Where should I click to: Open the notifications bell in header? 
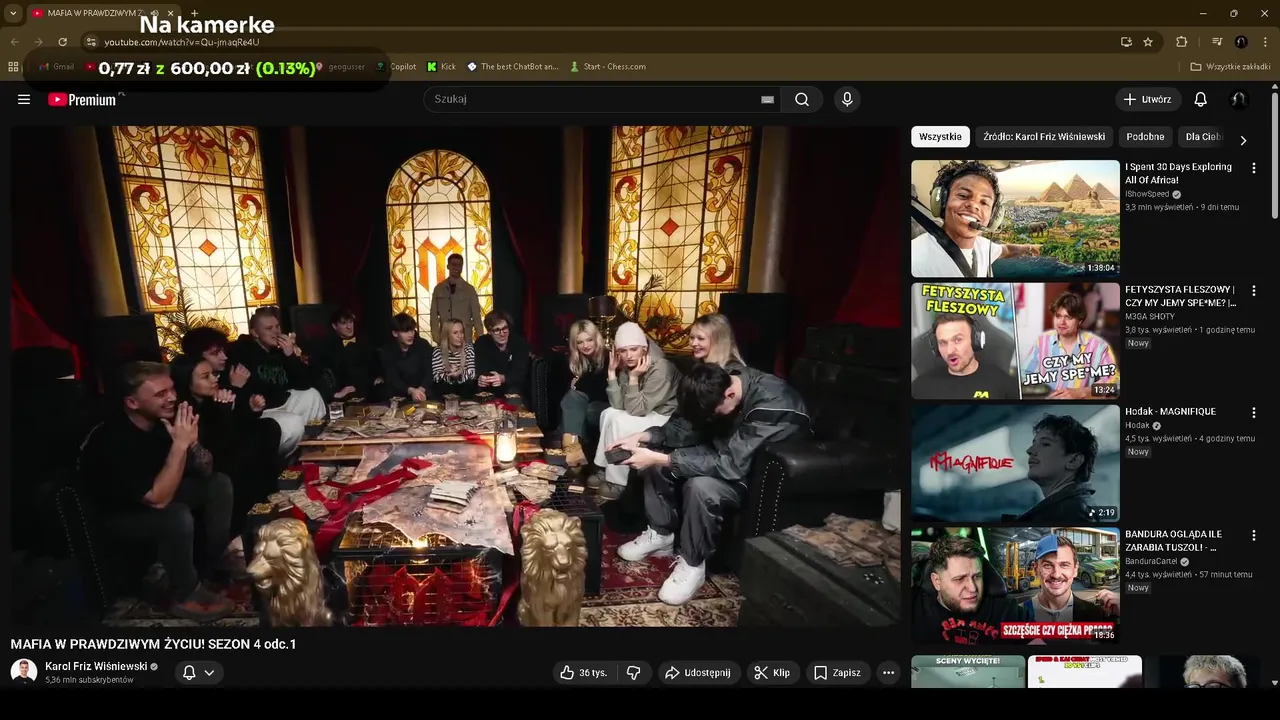coord(1200,99)
